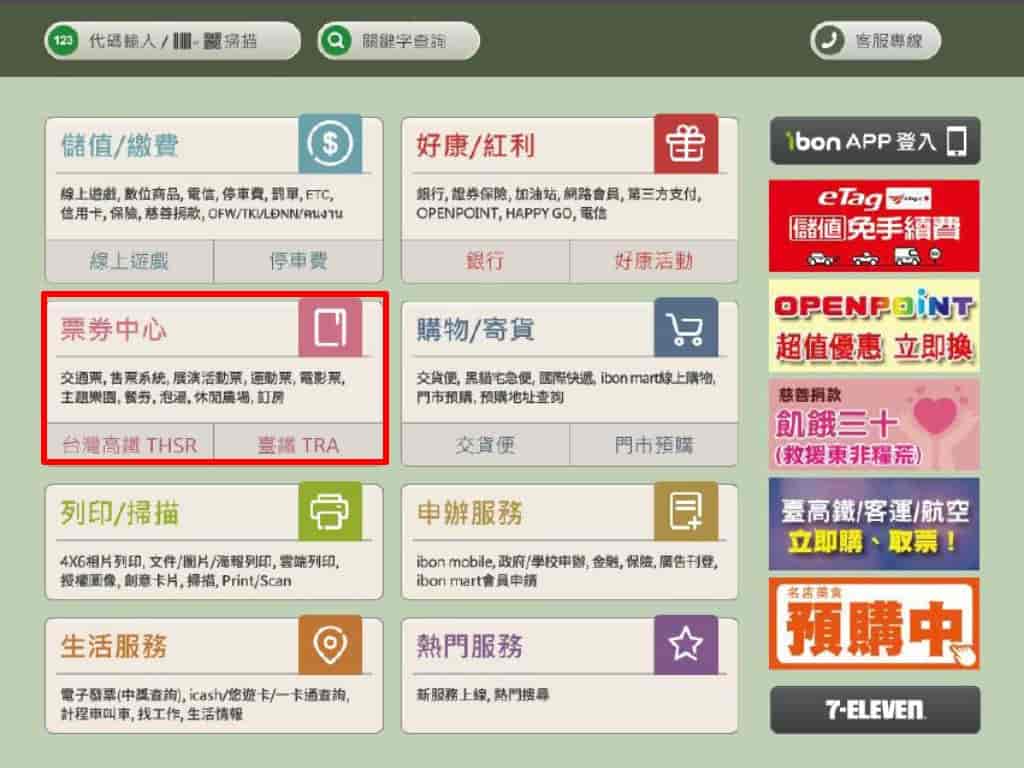Viewport: 1024px width, 768px height.
Task: Choose the 台灣高鐵 THSR shortcut
Action: point(130,445)
